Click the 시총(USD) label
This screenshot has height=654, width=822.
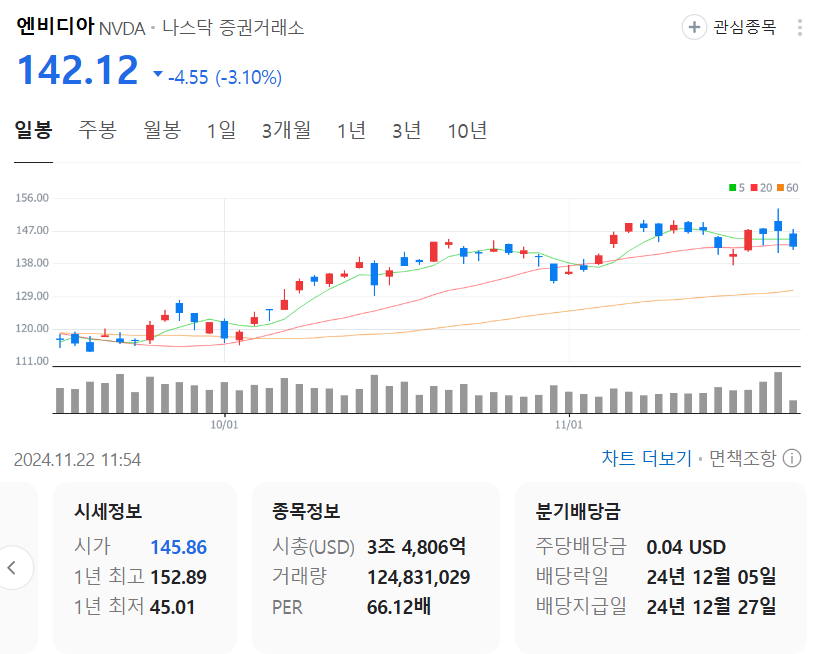point(313,547)
